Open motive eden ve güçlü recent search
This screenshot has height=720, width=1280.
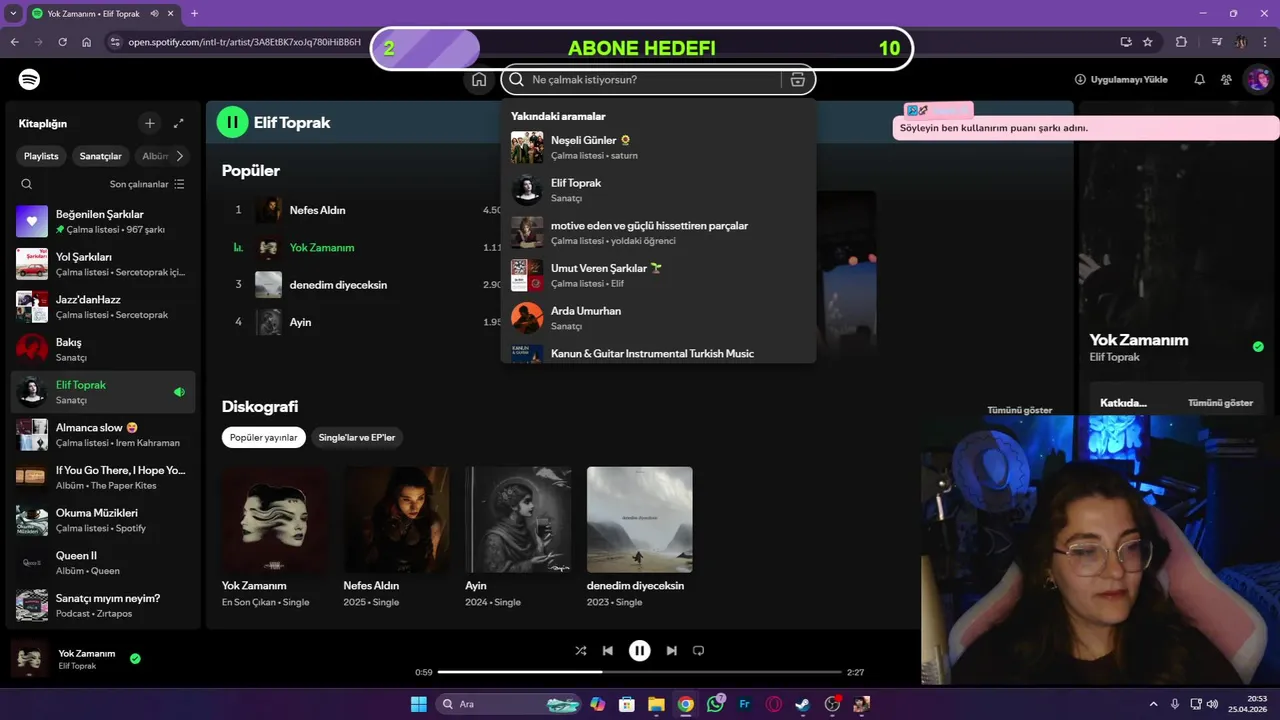click(659, 232)
